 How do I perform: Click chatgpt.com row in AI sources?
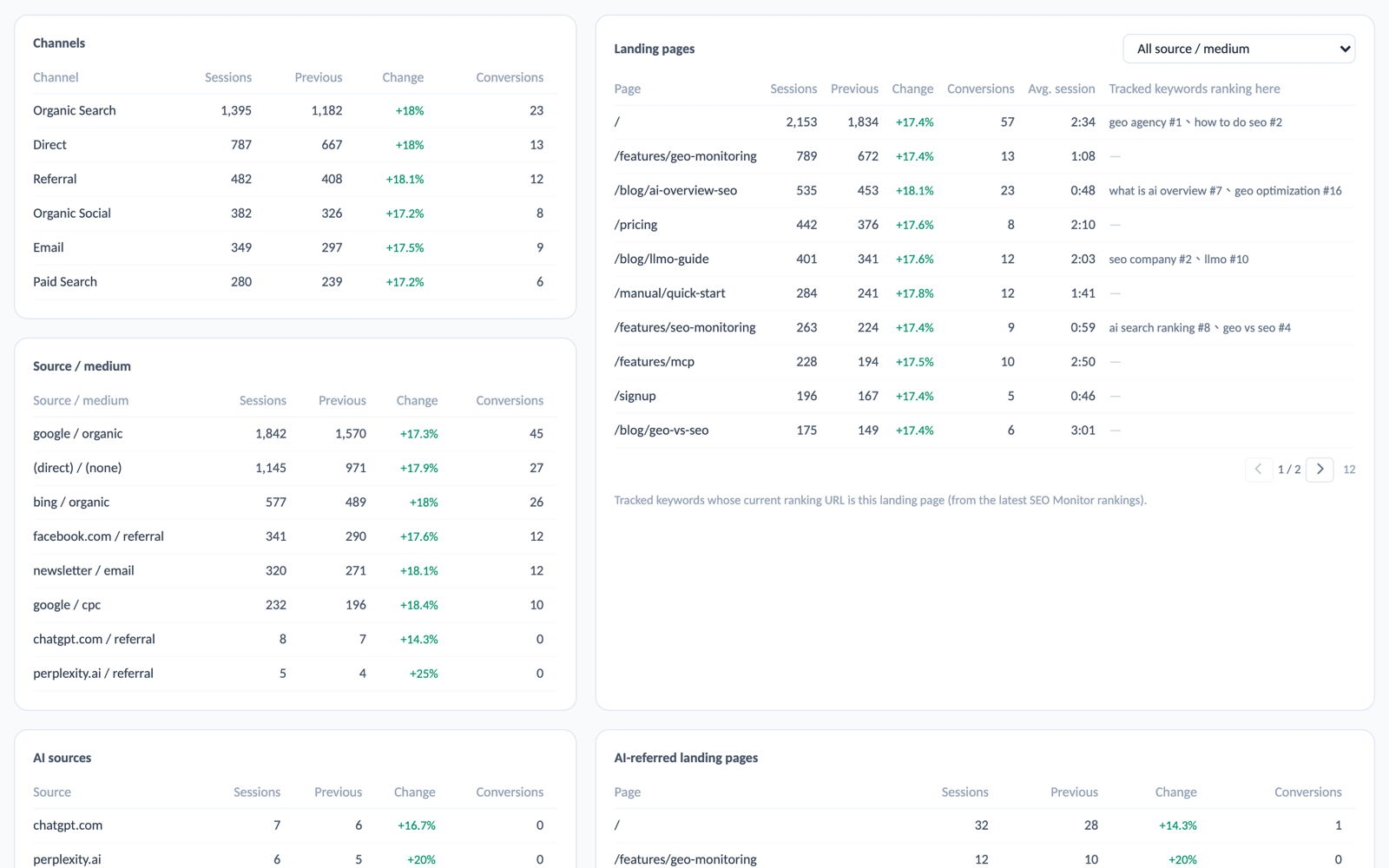(295, 825)
